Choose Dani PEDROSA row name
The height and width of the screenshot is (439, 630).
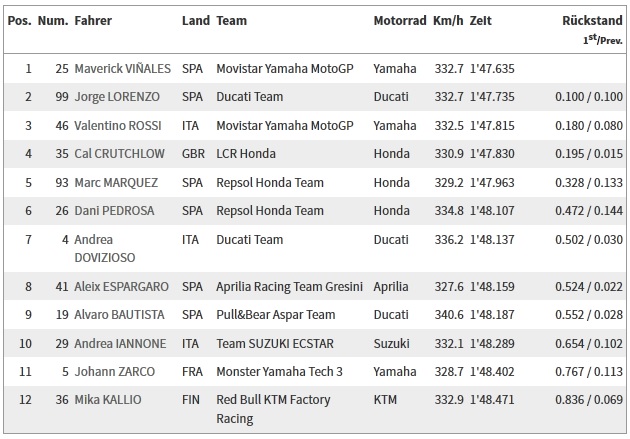pos(114,210)
